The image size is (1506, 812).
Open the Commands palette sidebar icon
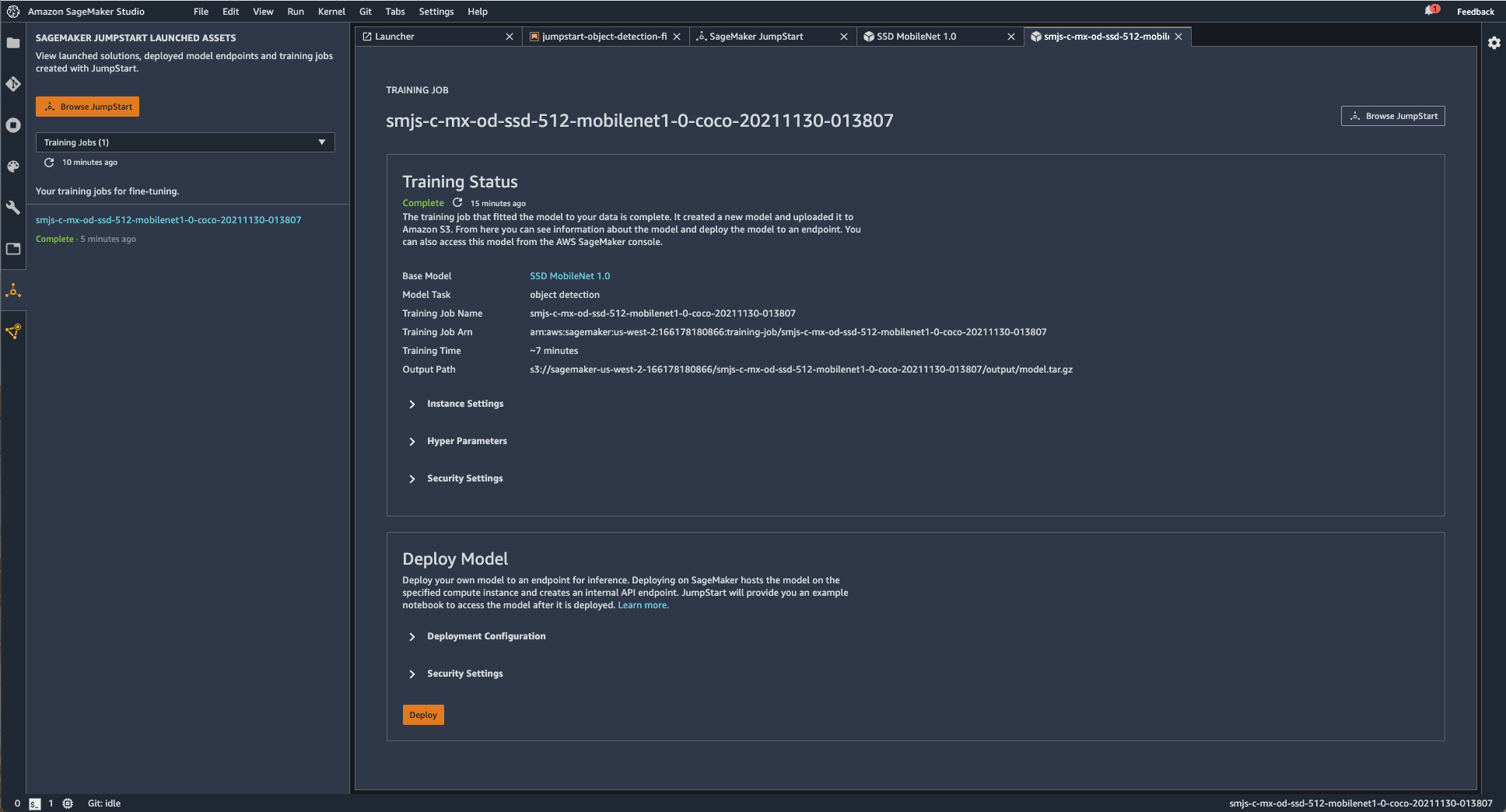[x=13, y=166]
